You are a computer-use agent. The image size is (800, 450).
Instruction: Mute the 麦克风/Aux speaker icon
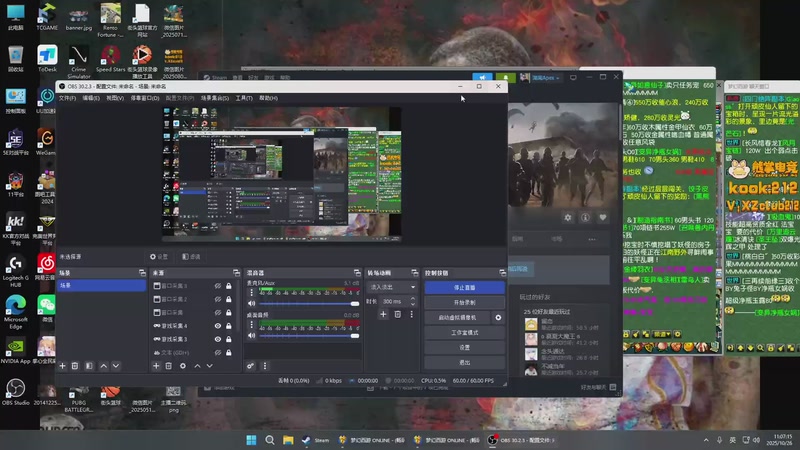point(252,303)
